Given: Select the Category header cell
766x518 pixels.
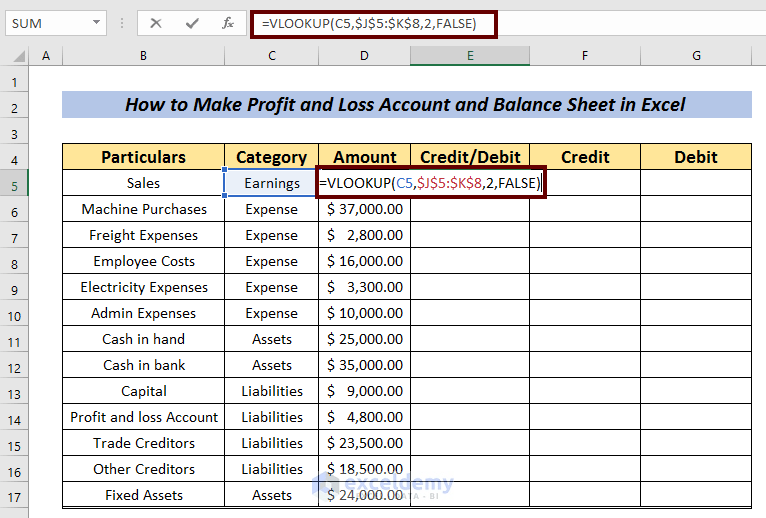Looking at the screenshot, I should point(272,157).
